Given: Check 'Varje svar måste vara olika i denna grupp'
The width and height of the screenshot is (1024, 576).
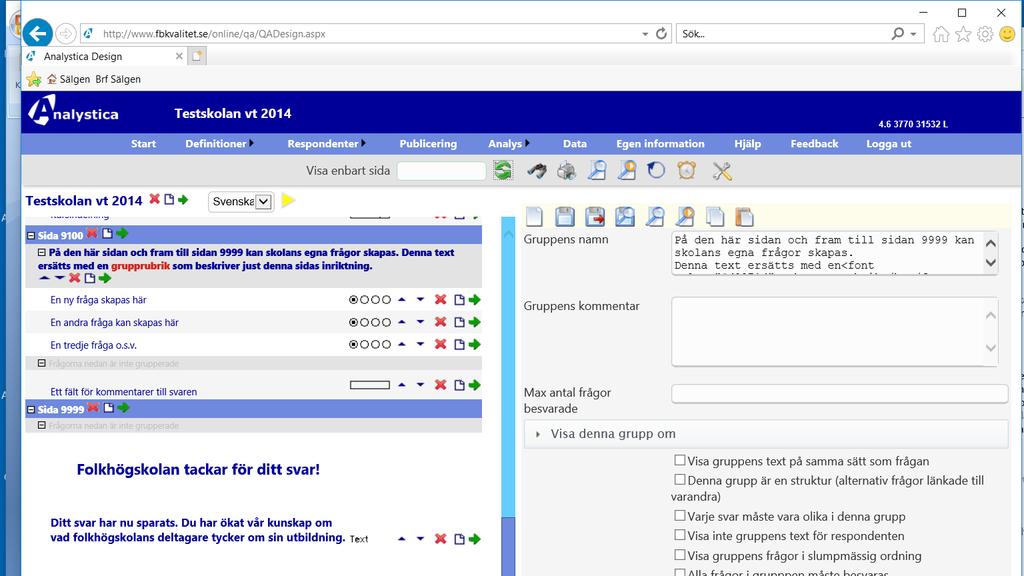Looking at the screenshot, I should coord(680,515).
